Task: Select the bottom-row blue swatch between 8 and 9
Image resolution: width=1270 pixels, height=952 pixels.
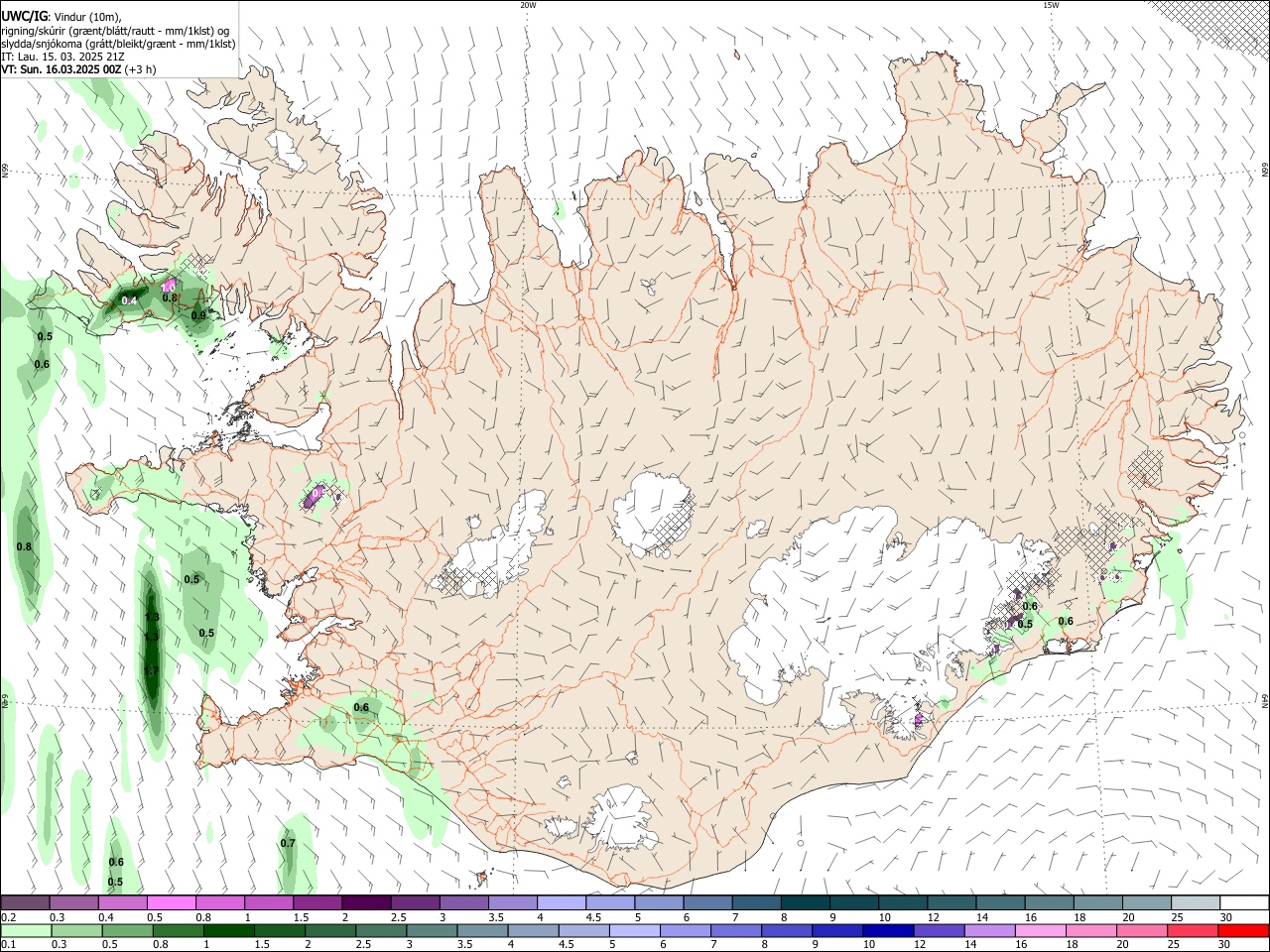Action: point(786,930)
